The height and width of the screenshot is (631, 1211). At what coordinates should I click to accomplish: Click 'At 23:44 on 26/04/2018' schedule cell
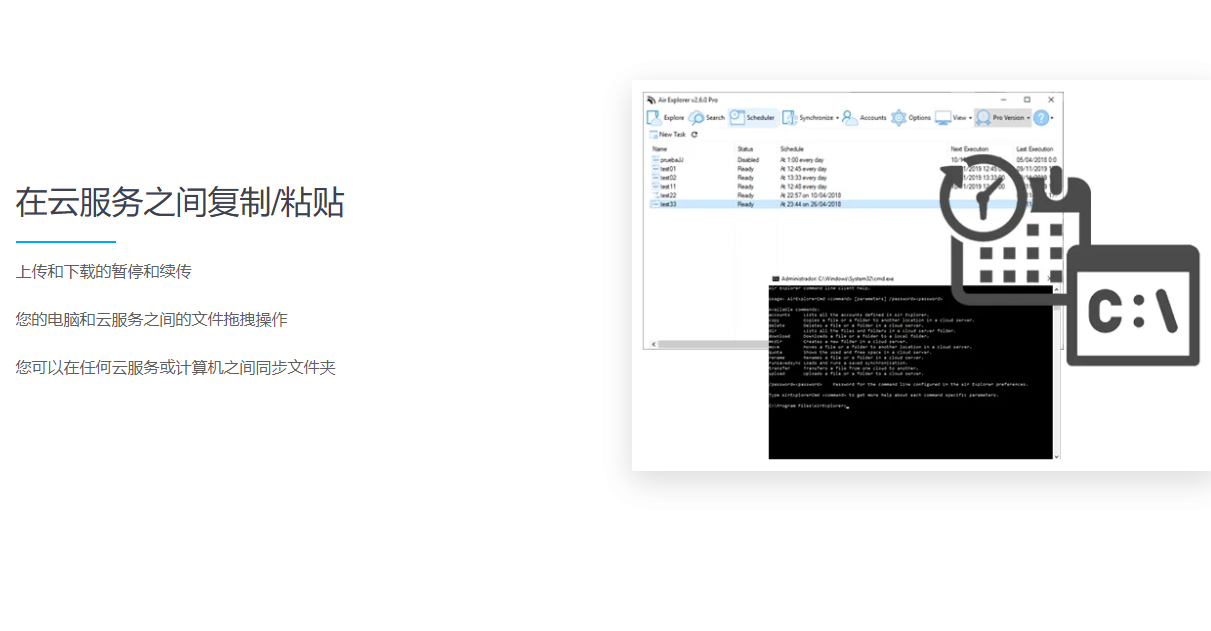(x=810, y=204)
